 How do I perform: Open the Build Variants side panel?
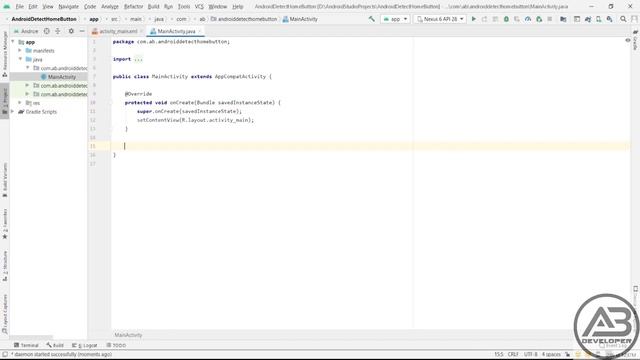5,180
